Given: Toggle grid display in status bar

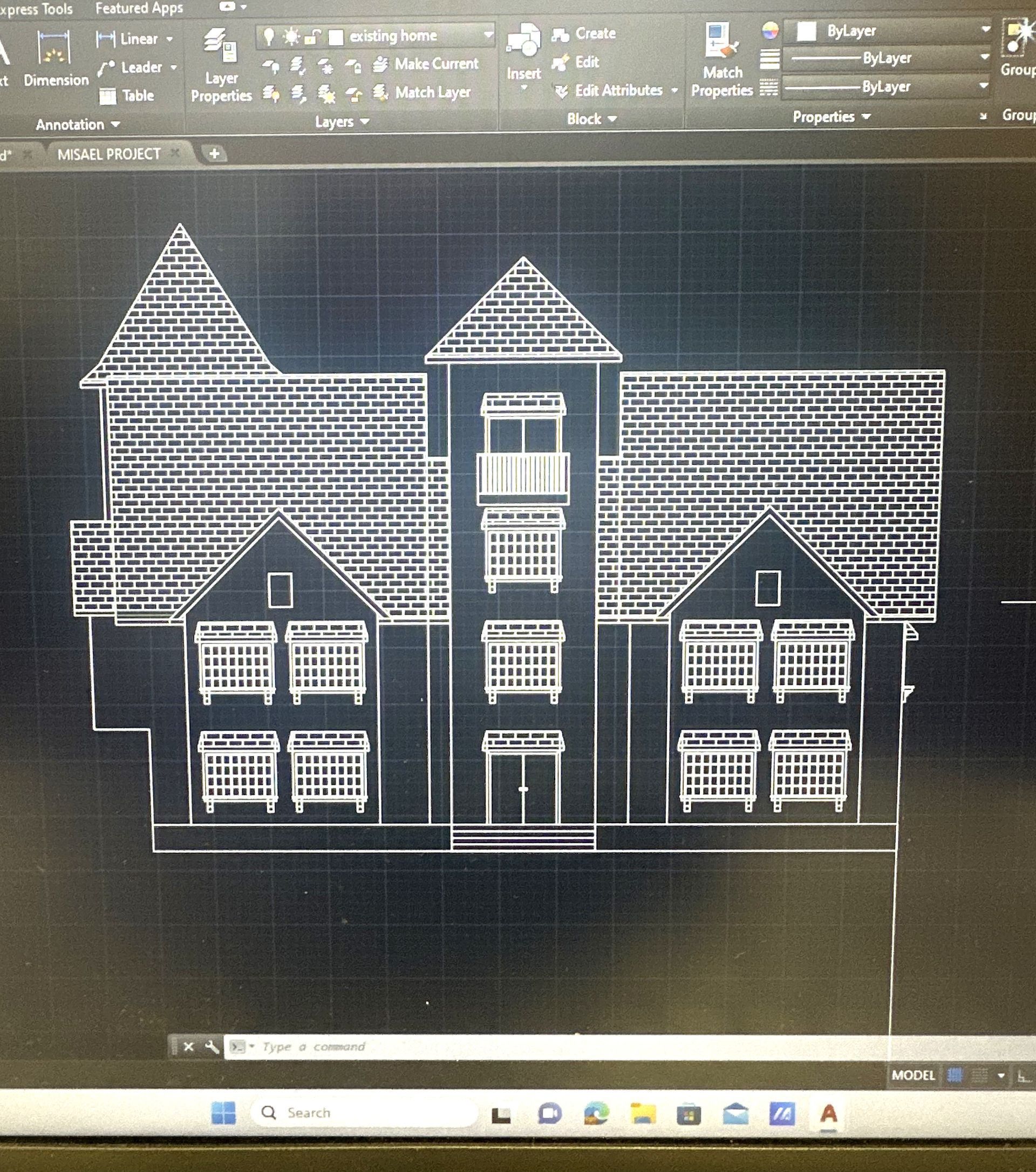Looking at the screenshot, I should point(955,1075).
